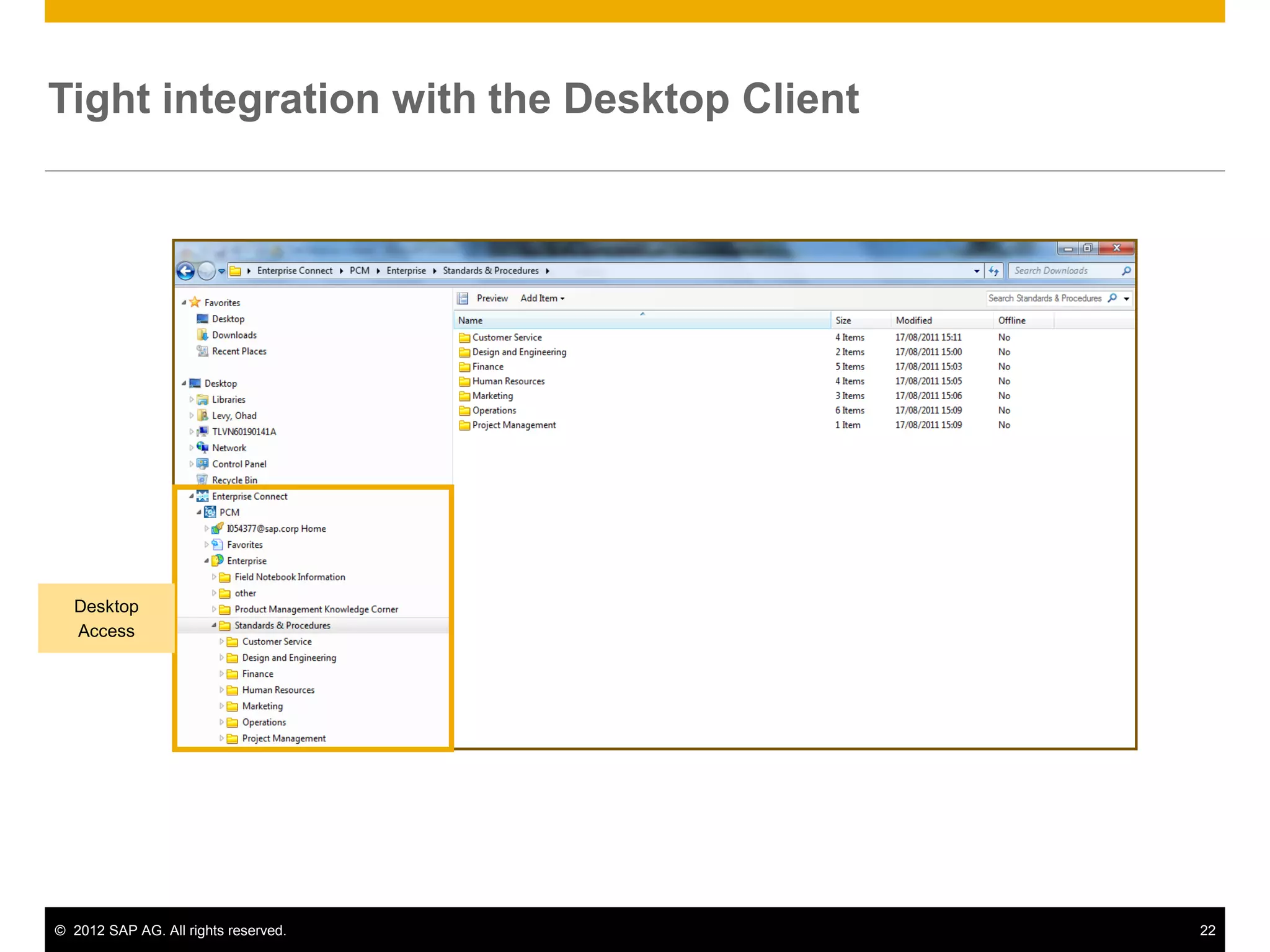The width and height of the screenshot is (1270, 952).
Task: Click PCM in the breadcrumb path
Action: pos(359,271)
